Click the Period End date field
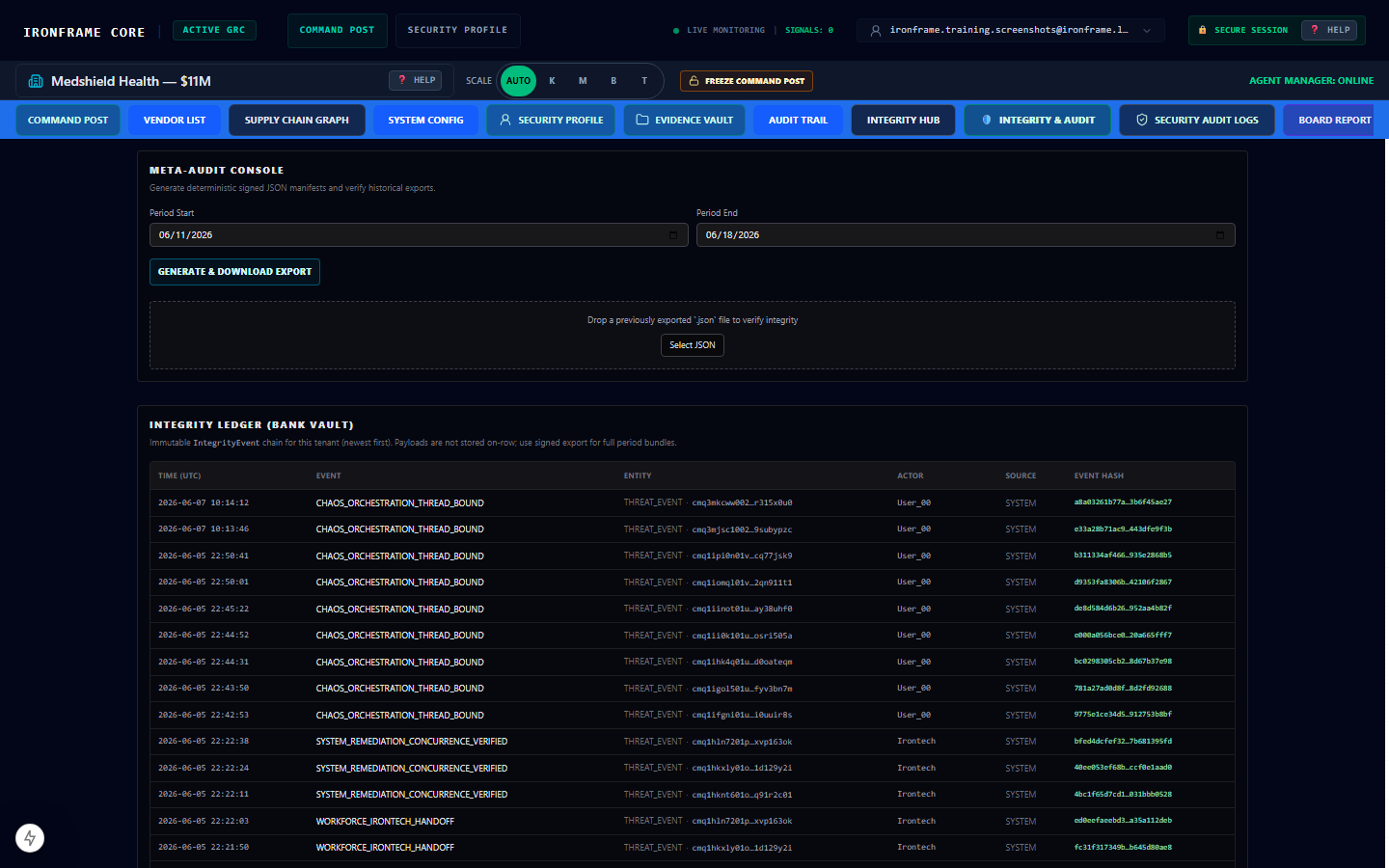 pyautogui.click(x=966, y=235)
